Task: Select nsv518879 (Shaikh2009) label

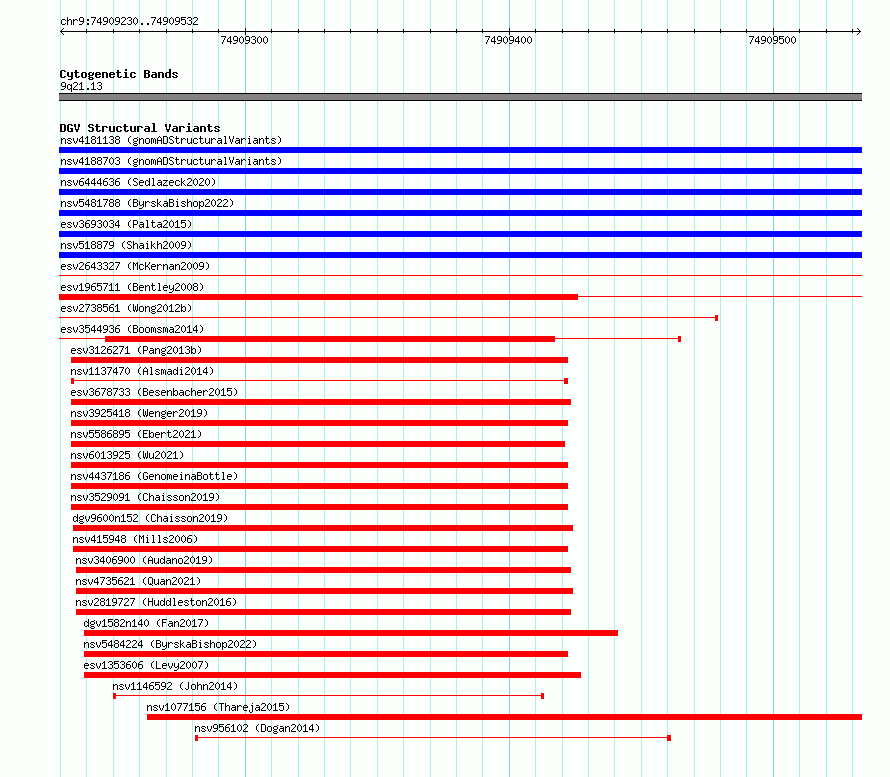Action: tap(126, 245)
